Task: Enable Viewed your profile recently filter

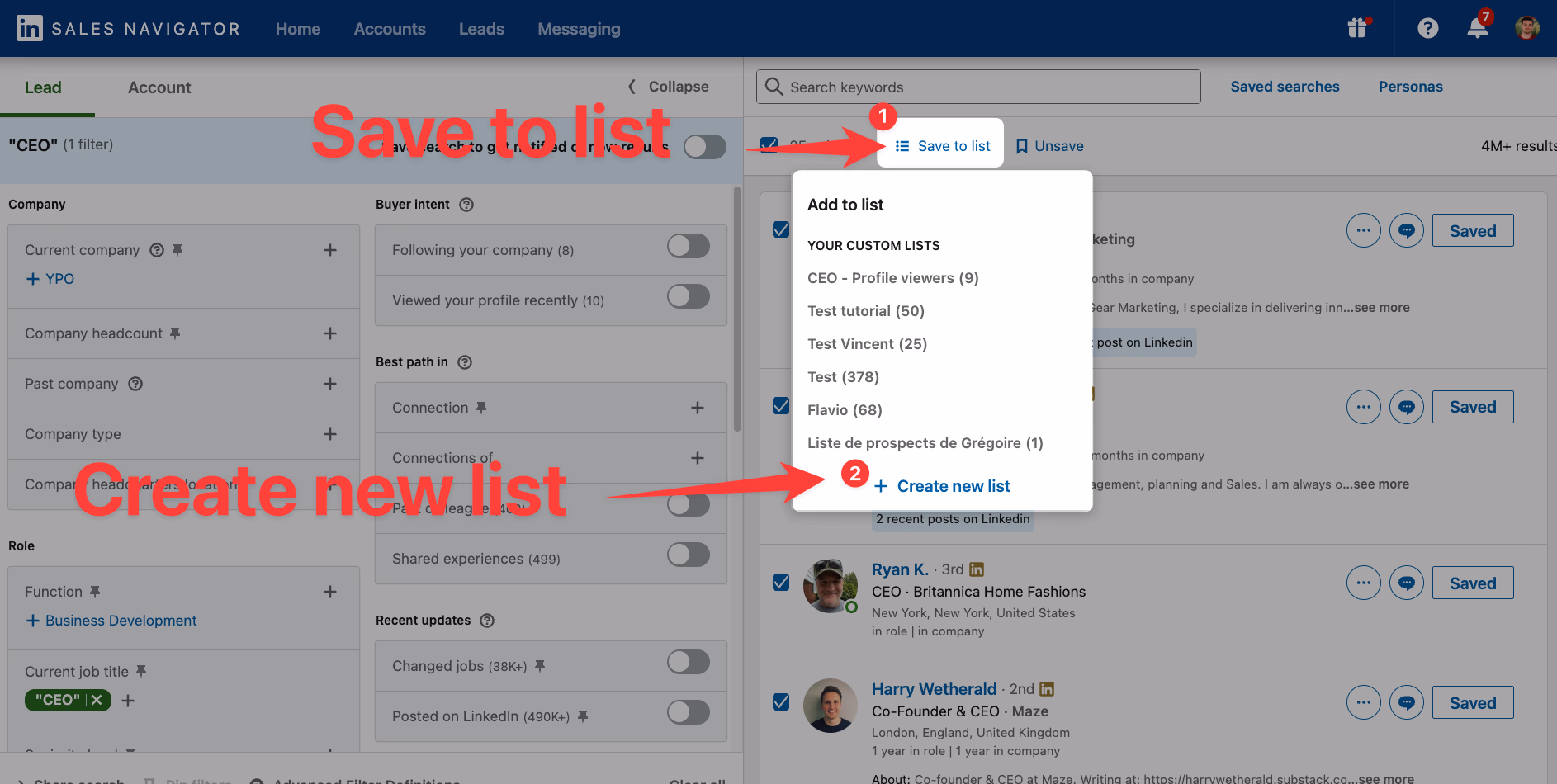Action: pyautogui.click(x=689, y=296)
